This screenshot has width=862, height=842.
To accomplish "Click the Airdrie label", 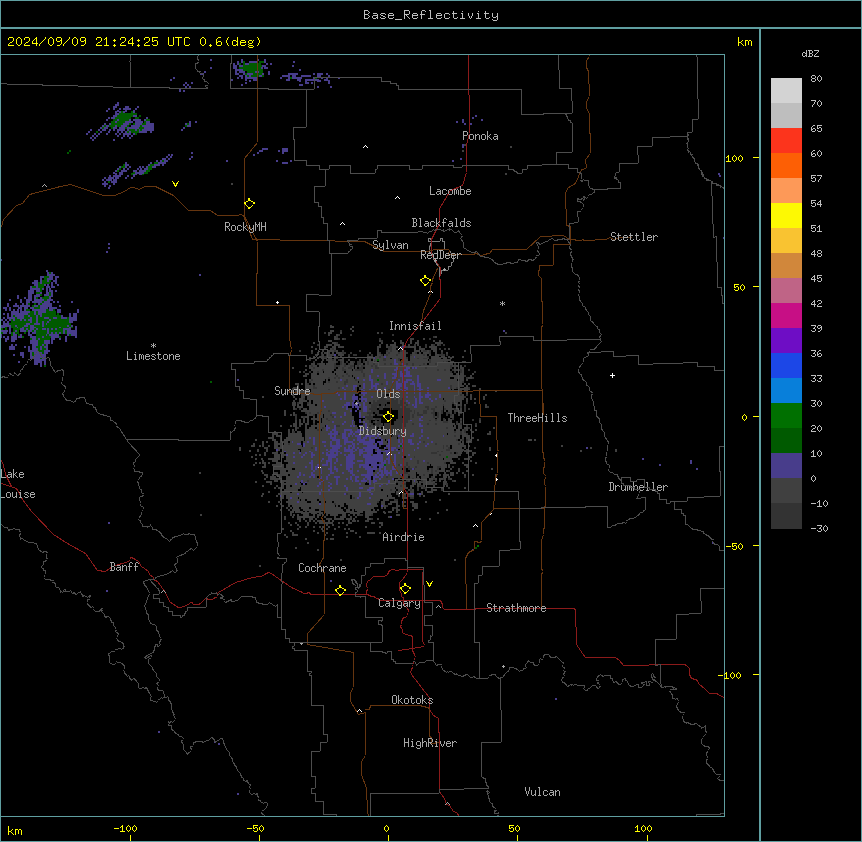I will 403,537.
